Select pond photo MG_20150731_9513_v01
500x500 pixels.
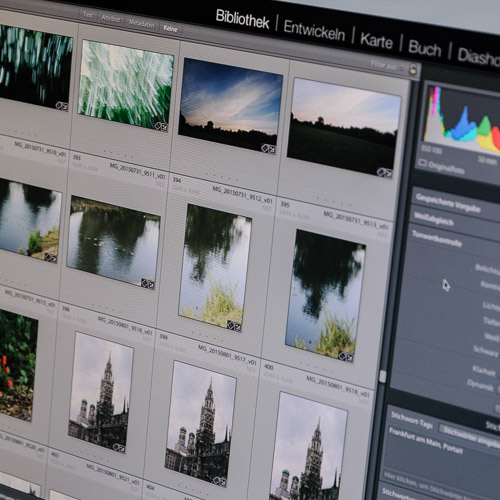point(325,296)
